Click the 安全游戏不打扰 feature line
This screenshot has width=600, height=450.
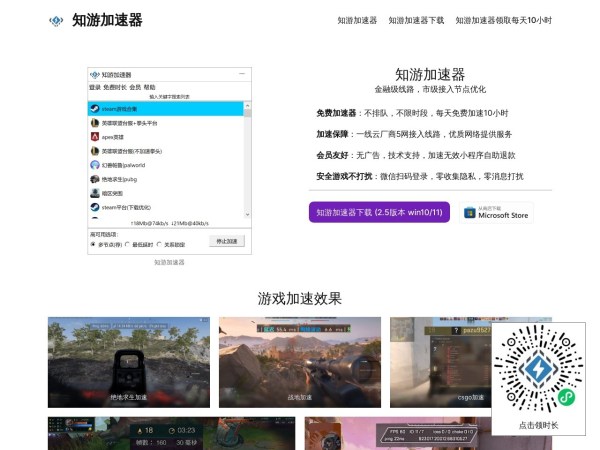tap(420, 176)
